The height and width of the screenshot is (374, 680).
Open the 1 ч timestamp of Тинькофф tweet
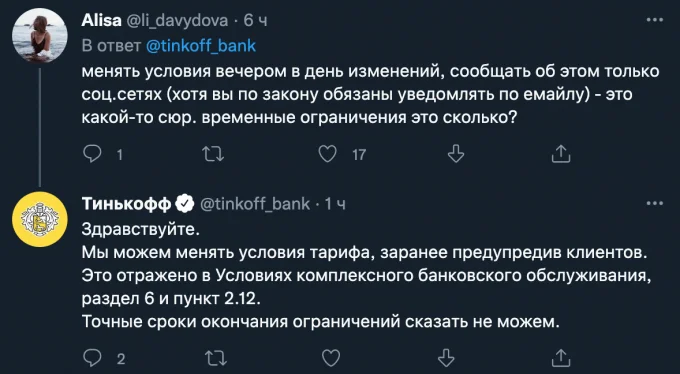[335, 203]
